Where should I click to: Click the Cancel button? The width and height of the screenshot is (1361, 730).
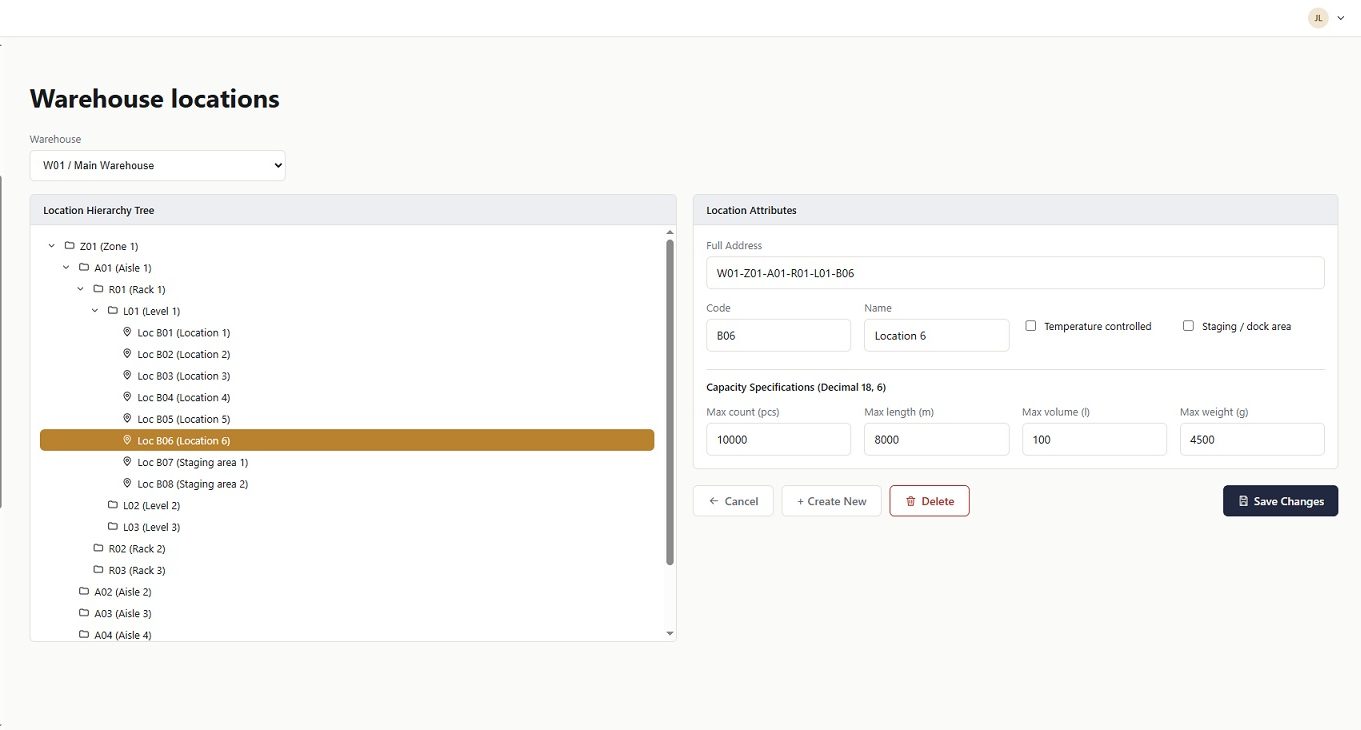[733, 501]
